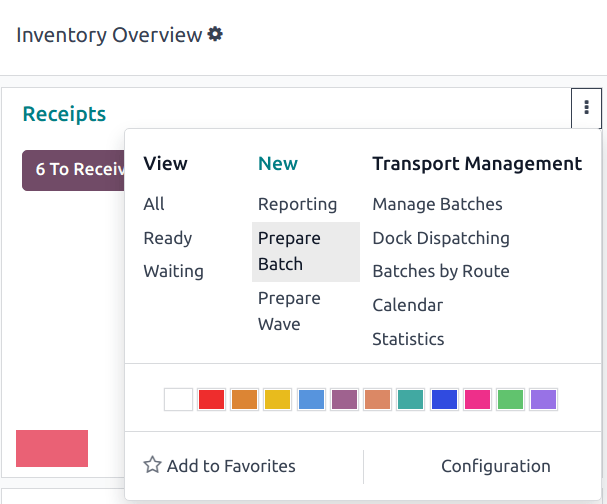The image size is (607, 504).
Task: Choose the yellow color swatch
Action: point(277,400)
